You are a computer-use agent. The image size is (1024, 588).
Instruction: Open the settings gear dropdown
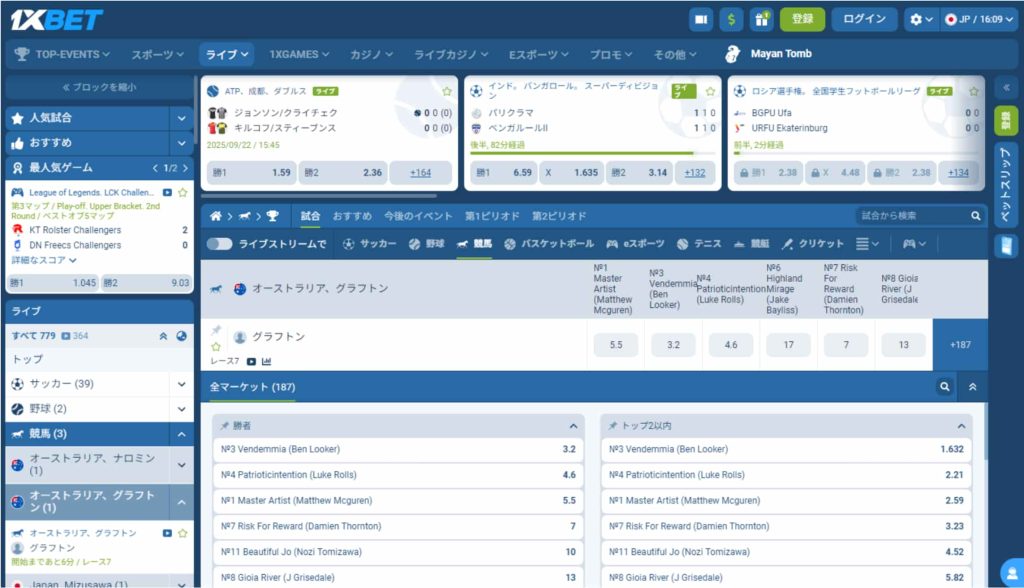921,20
